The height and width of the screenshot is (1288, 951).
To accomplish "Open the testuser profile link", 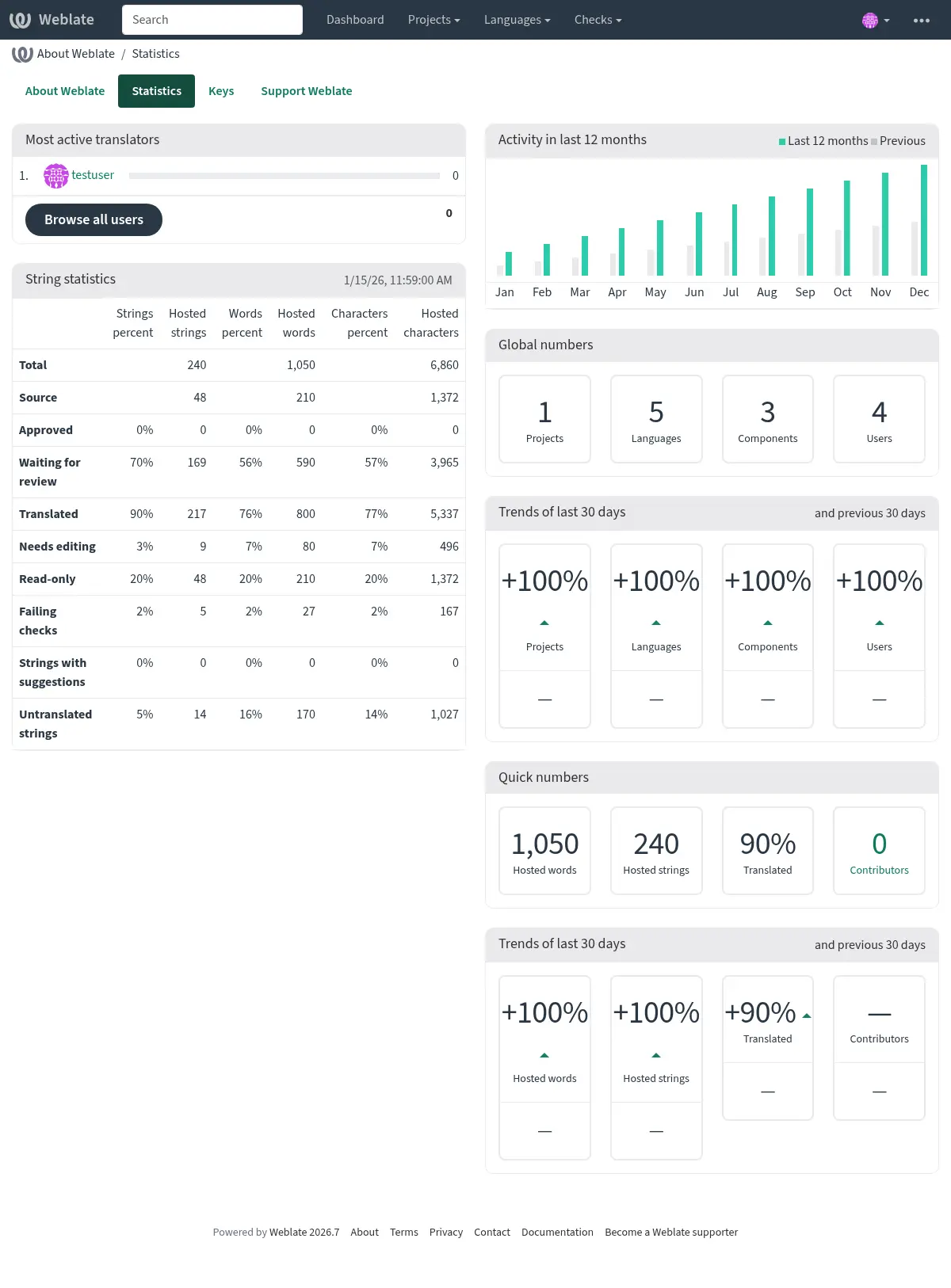I will click(93, 175).
